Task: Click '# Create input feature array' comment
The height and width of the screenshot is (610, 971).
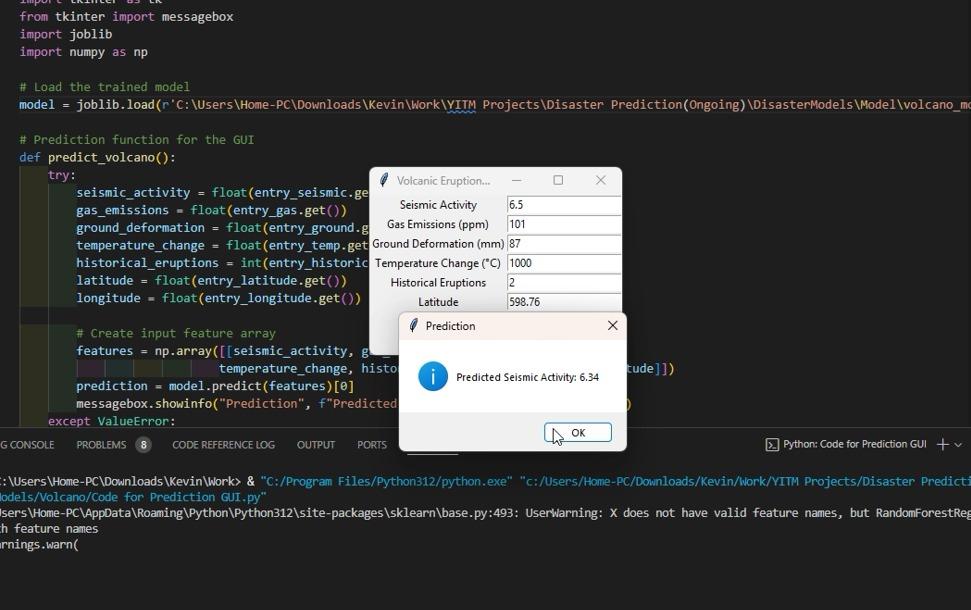Action: (x=176, y=333)
